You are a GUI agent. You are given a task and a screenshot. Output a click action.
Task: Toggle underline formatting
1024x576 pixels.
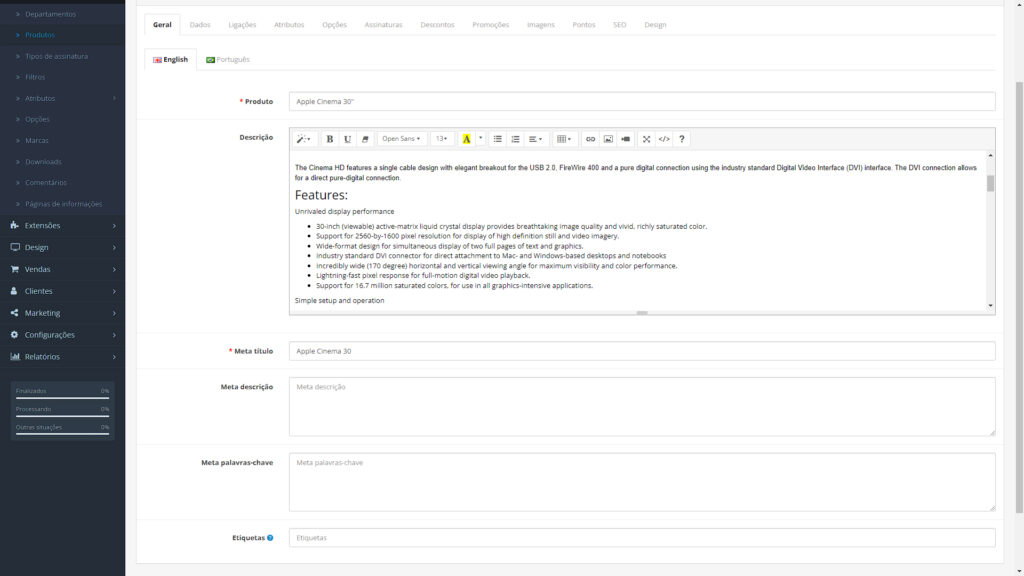point(347,139)
